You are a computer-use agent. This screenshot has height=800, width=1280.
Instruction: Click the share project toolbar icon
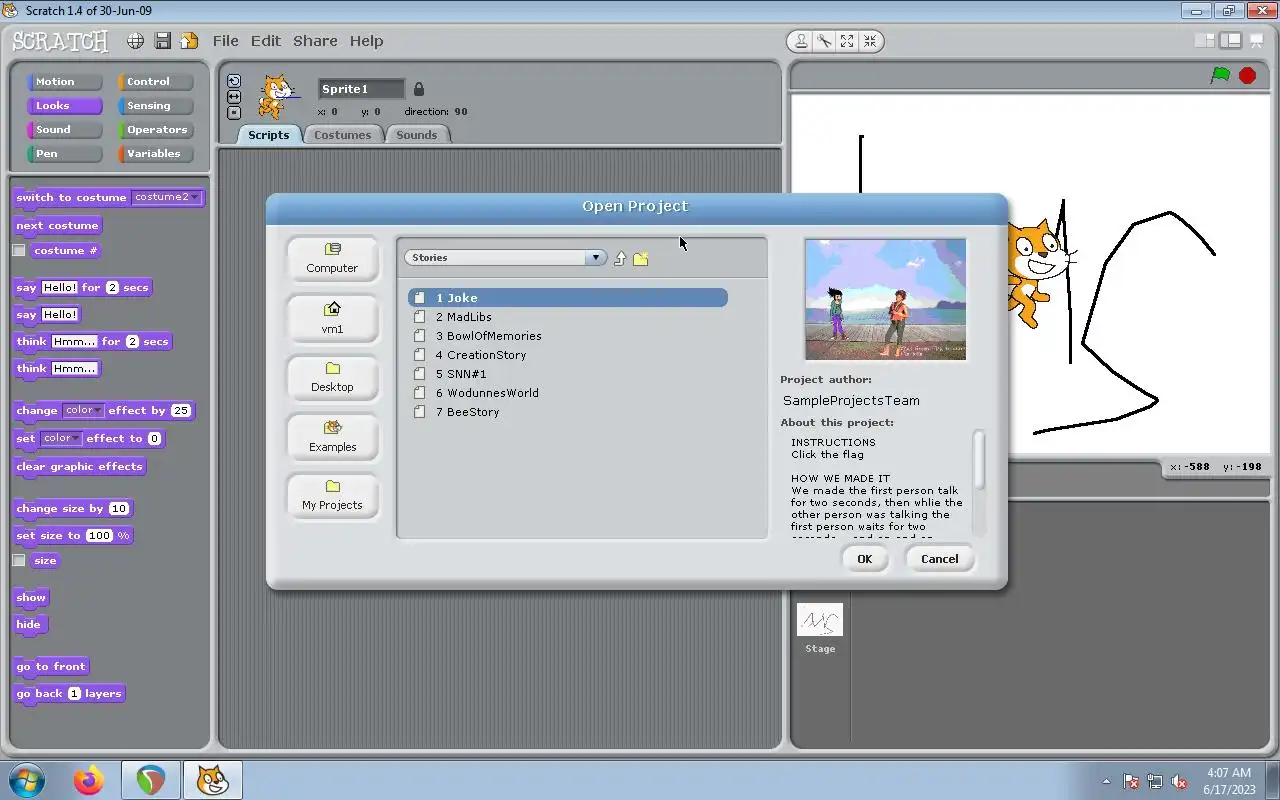189,41
